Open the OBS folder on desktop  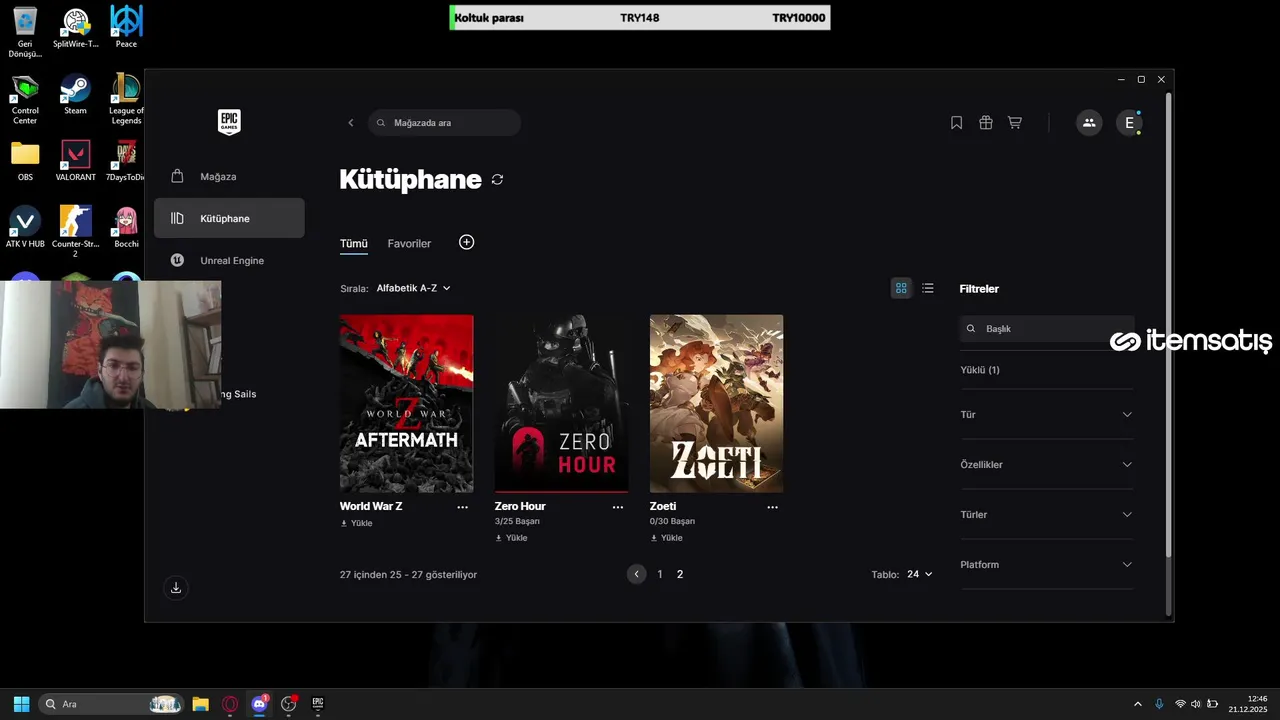coord(25,160)
